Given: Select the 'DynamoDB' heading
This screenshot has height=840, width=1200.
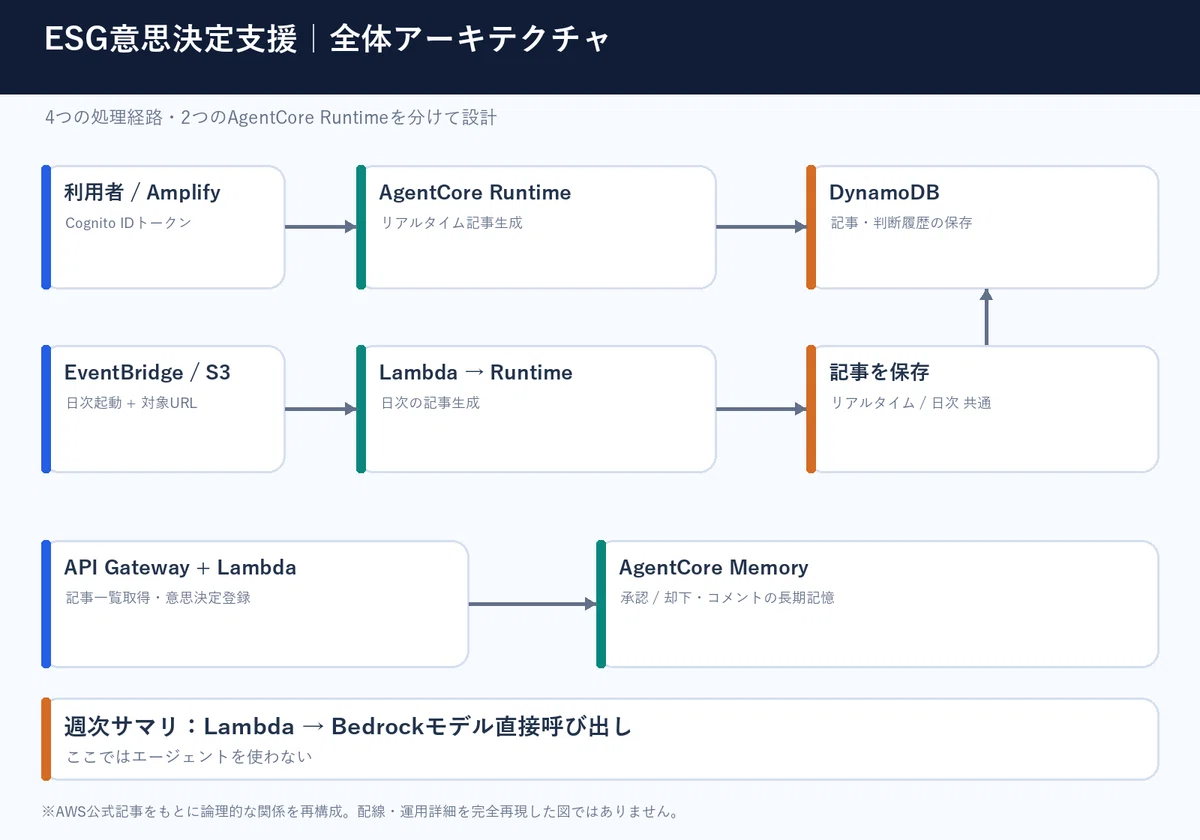Looking at the screenshot, I should (884, 192).
